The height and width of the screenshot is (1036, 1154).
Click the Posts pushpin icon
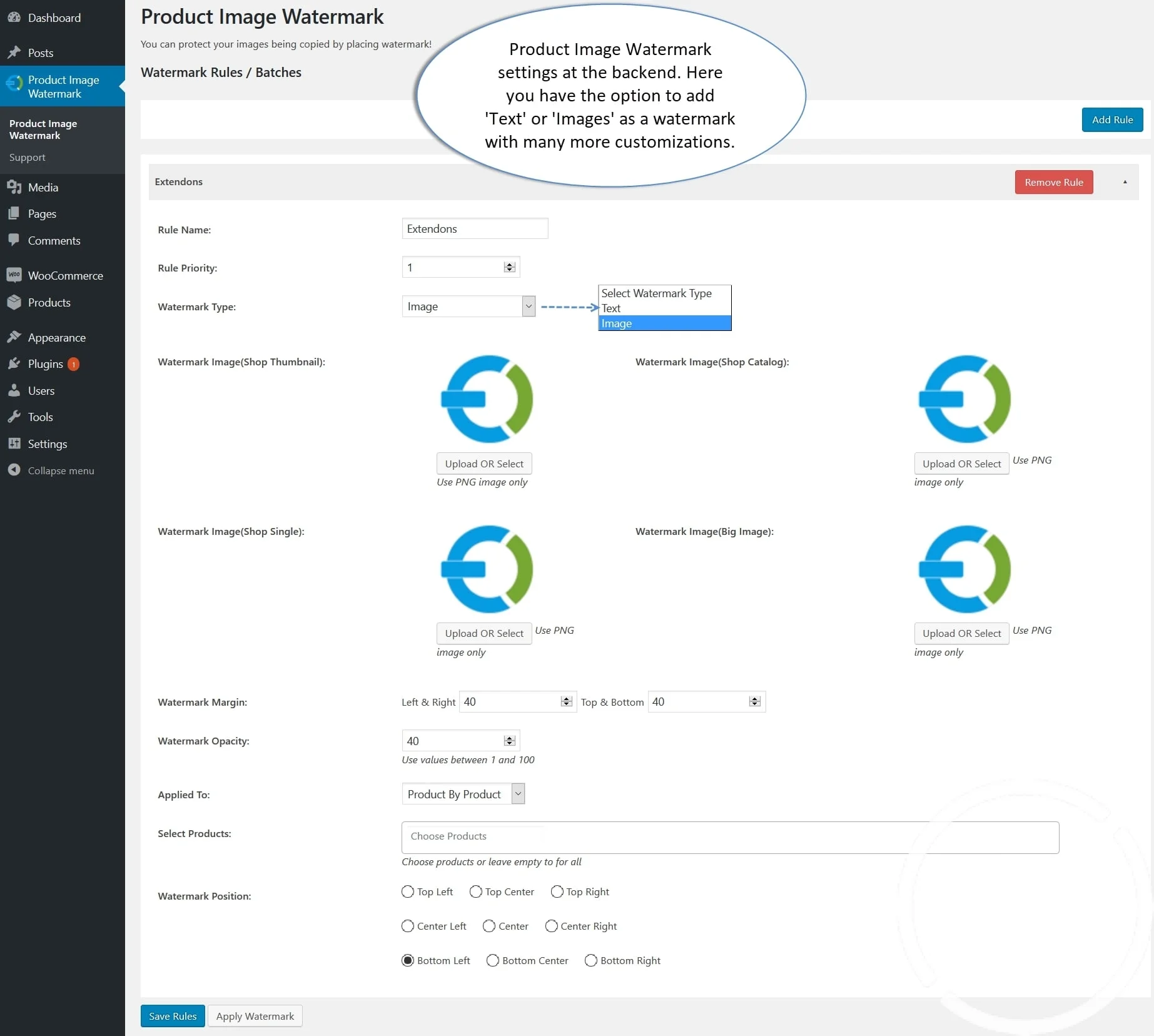pyautogui.click(x=14, y=53)
